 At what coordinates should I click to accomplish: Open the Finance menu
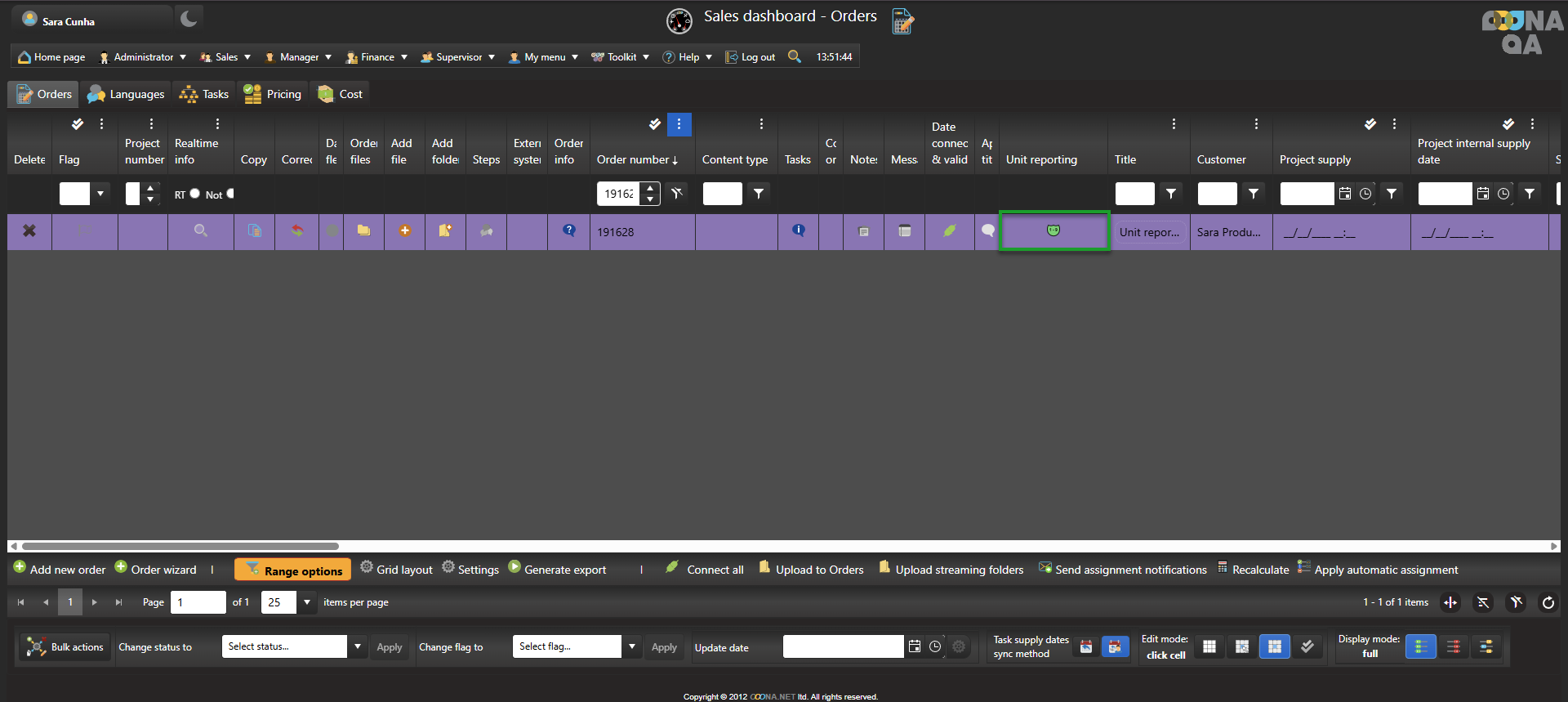click(376, 57)
